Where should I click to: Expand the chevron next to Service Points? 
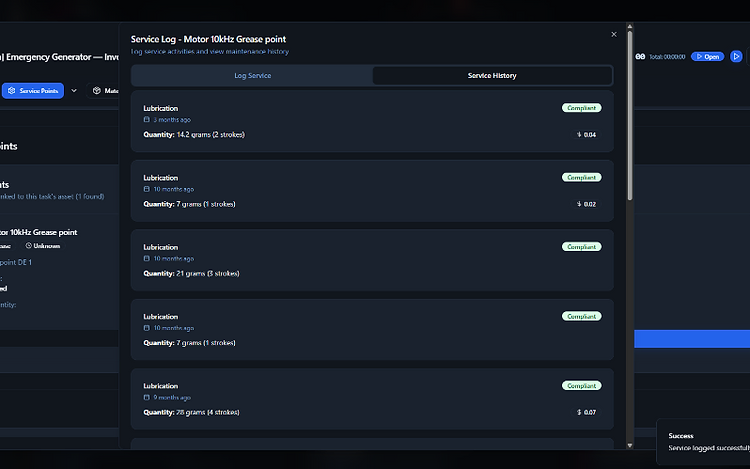coord(74,90)
